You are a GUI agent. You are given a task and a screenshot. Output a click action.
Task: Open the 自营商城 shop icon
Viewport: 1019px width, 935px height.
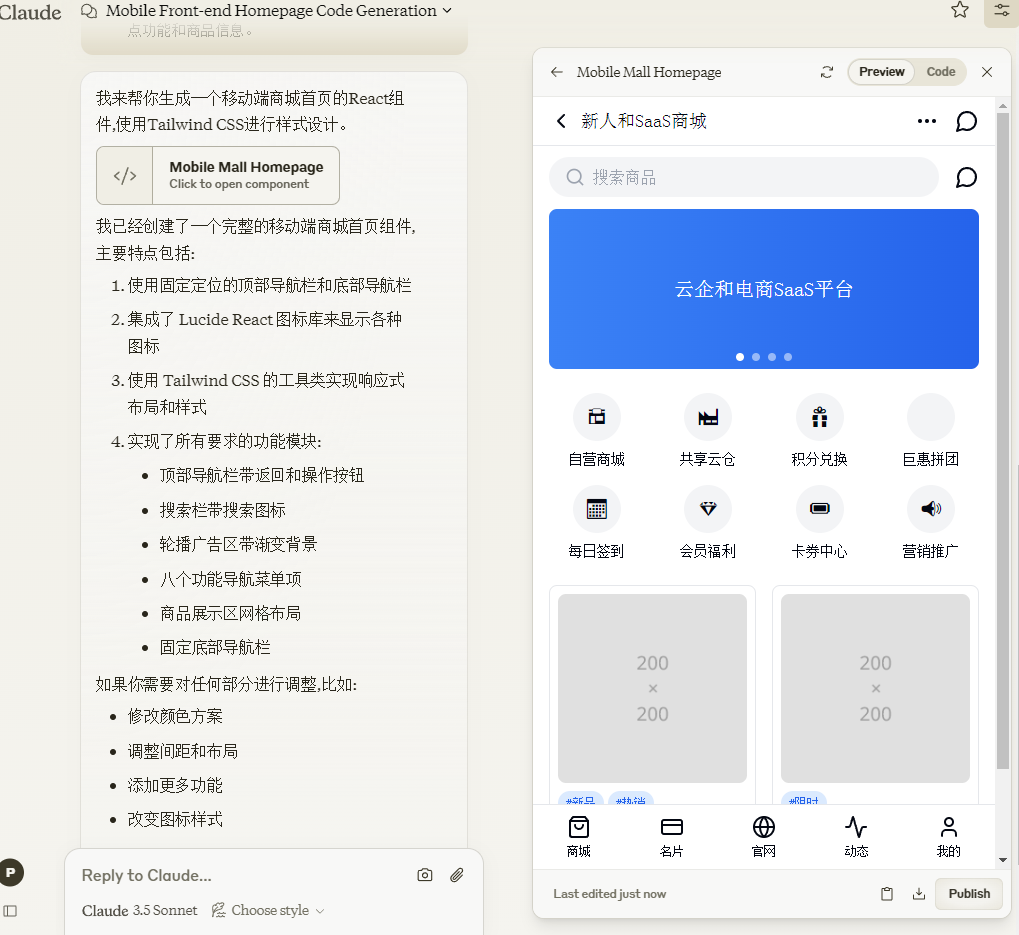597,417
